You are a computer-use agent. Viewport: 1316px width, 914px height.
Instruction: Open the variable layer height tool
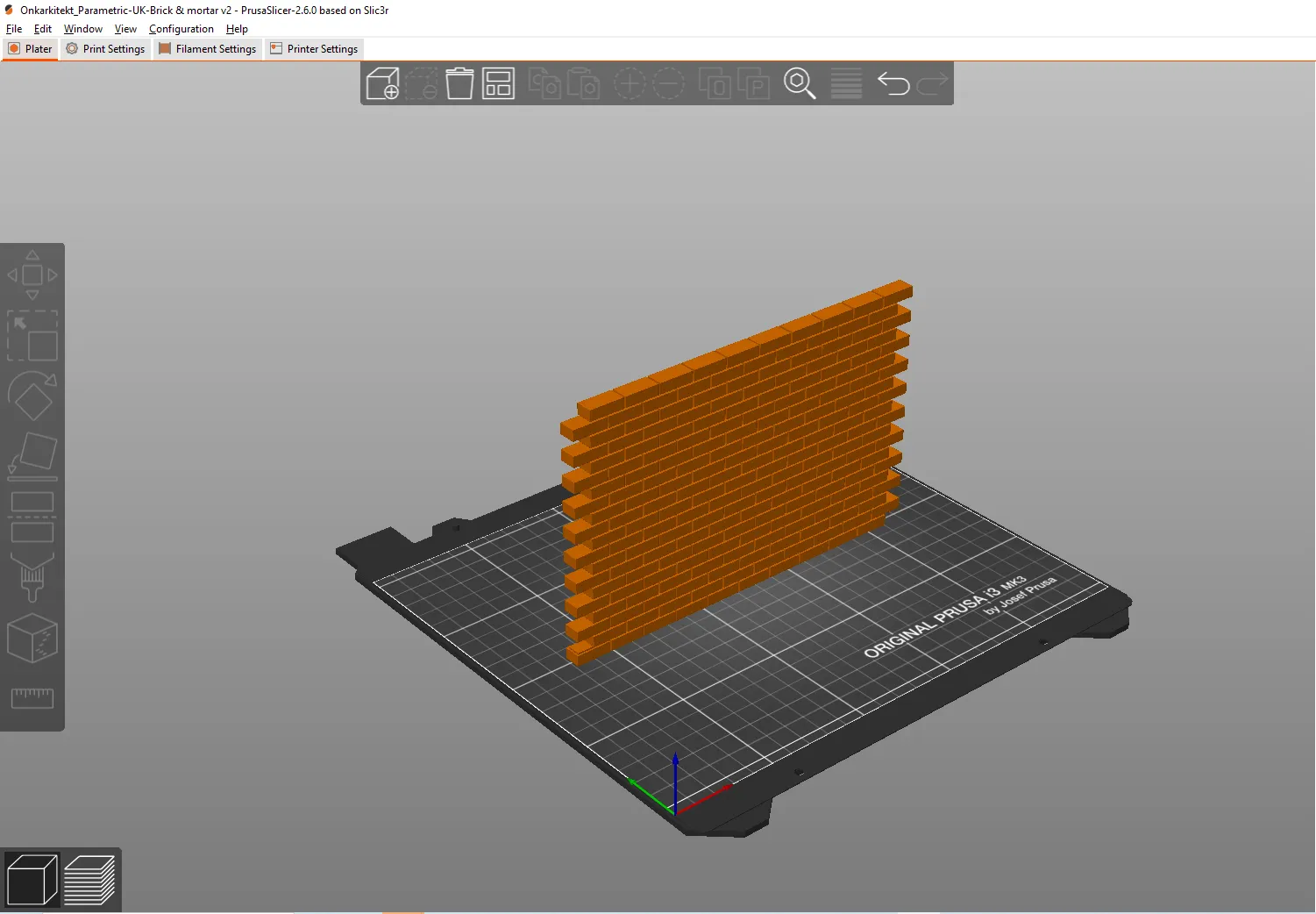(x=845, y=83)
